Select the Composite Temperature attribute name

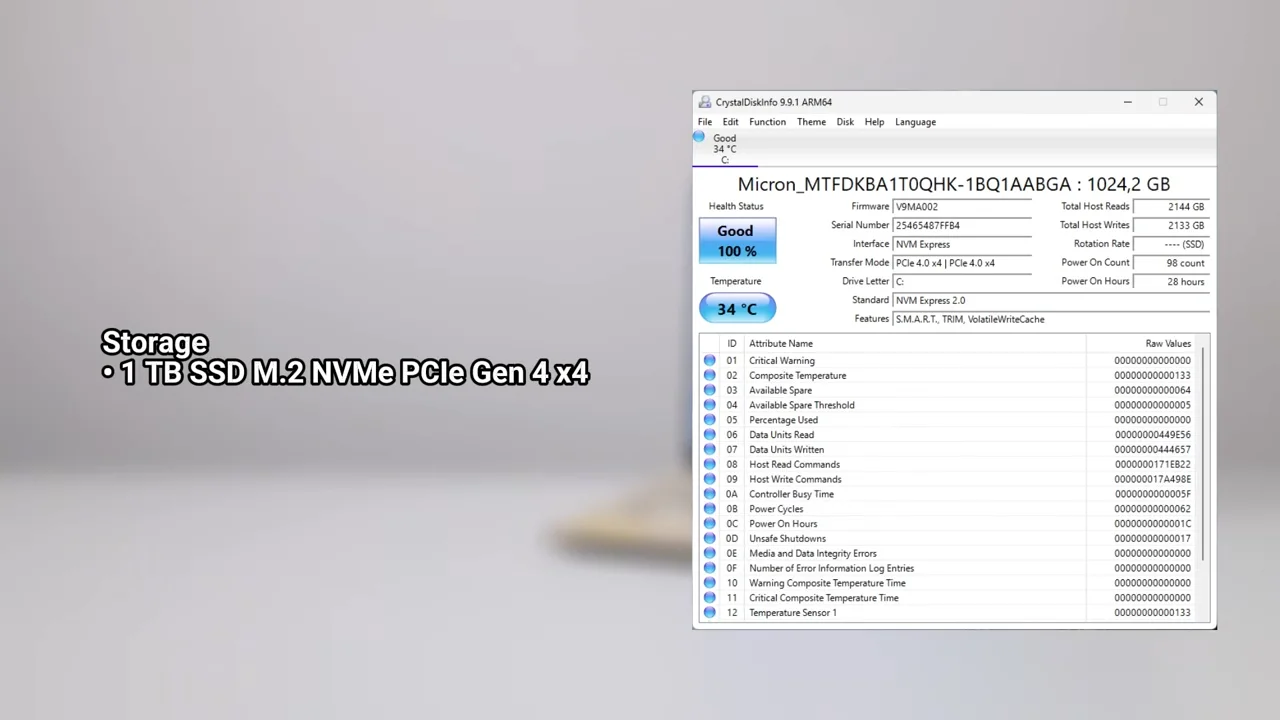click(797, 375)
